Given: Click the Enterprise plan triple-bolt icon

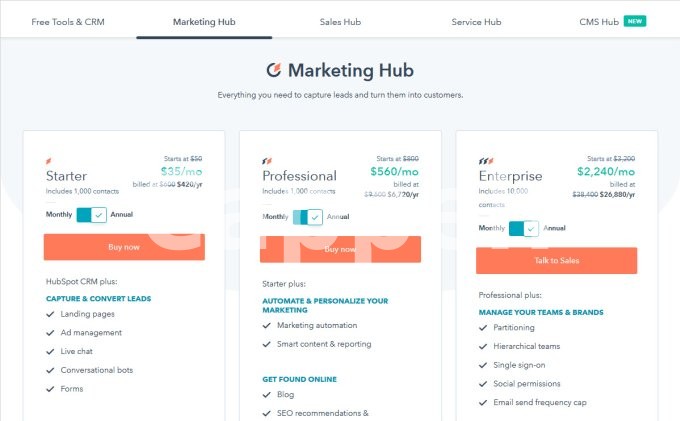Looking at the screenshot, I should click(484, 160).
